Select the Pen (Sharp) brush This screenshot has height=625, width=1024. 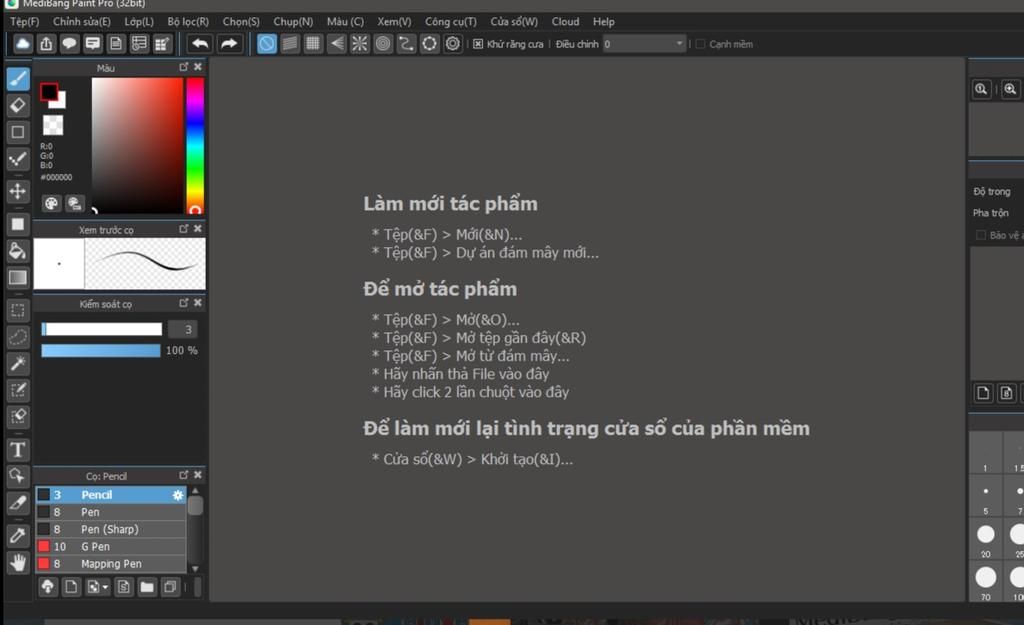[x=111, y=529]
